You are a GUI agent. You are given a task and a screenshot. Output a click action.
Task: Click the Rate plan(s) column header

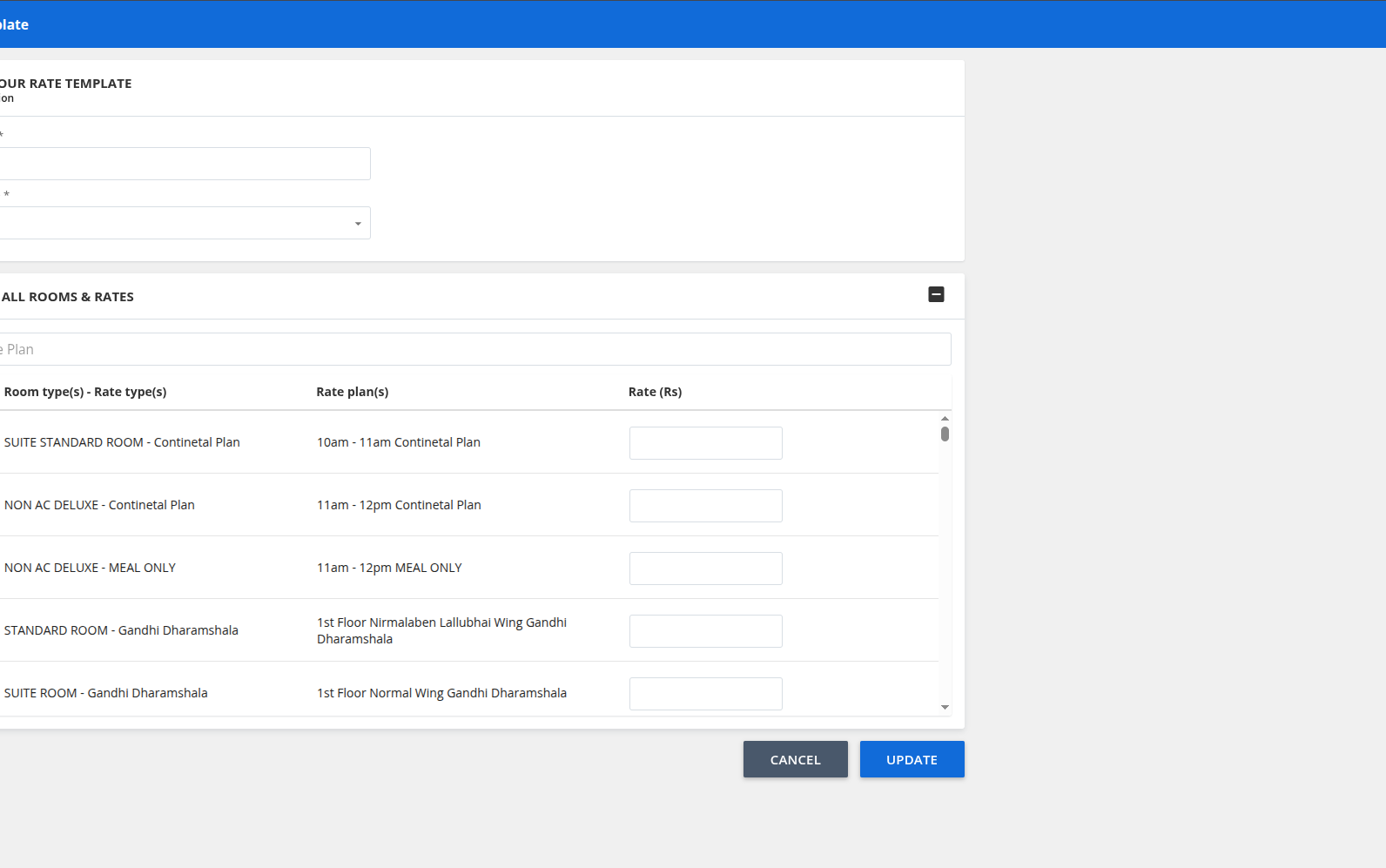pos(353,393)
